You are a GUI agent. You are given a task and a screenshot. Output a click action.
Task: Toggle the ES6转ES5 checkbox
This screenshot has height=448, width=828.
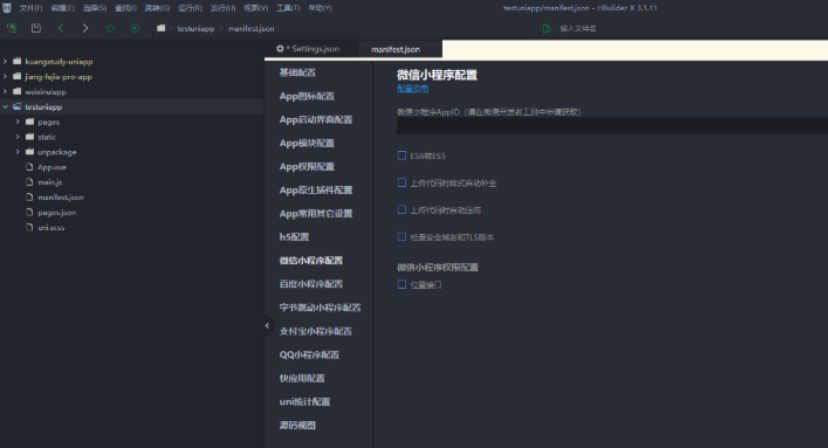click(x=402, y=155)
